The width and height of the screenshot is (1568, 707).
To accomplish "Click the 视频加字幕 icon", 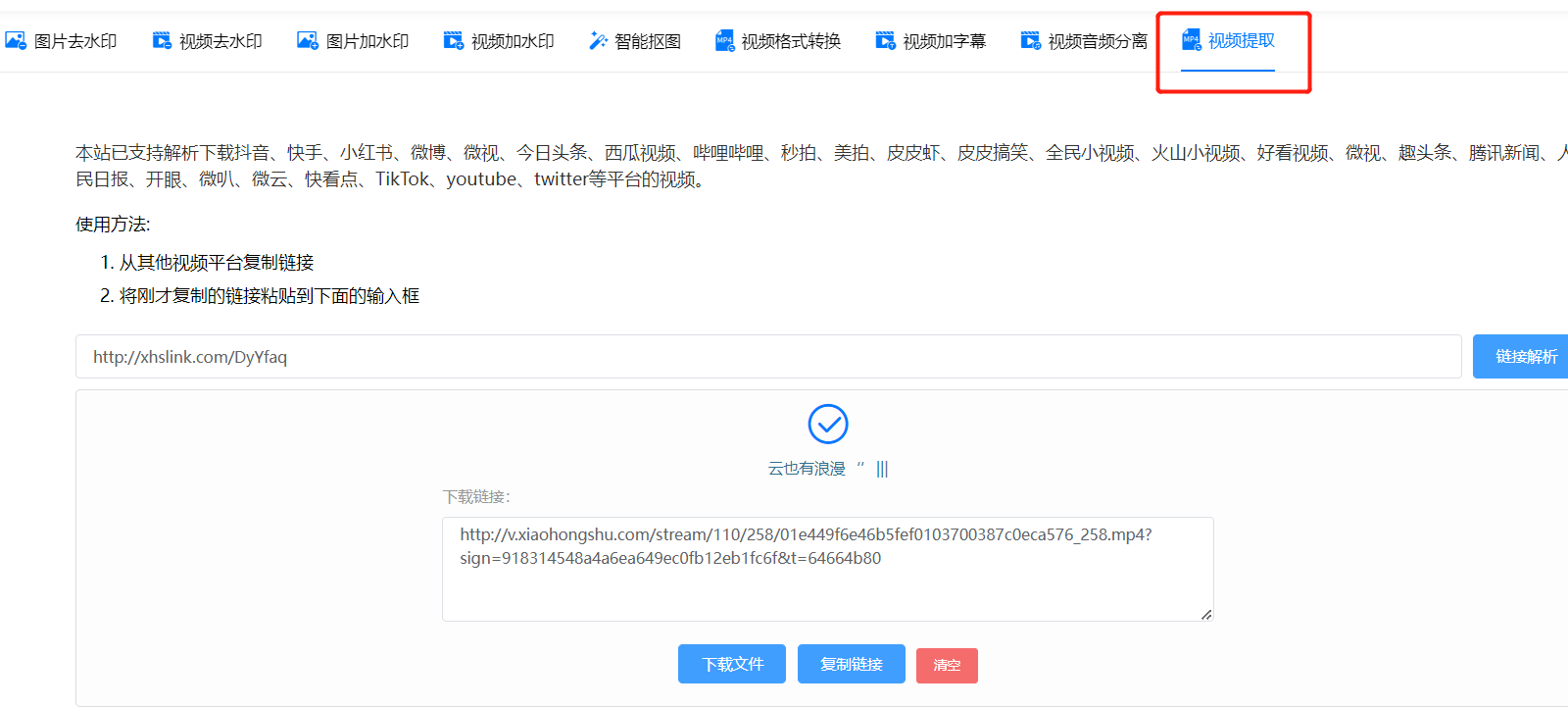I will tap(885, 41).
